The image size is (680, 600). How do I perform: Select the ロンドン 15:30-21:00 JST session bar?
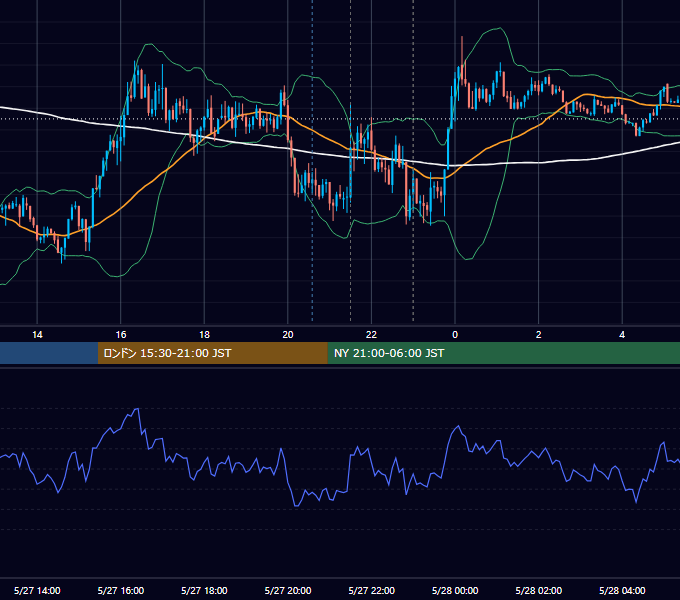tap(212, 353)
